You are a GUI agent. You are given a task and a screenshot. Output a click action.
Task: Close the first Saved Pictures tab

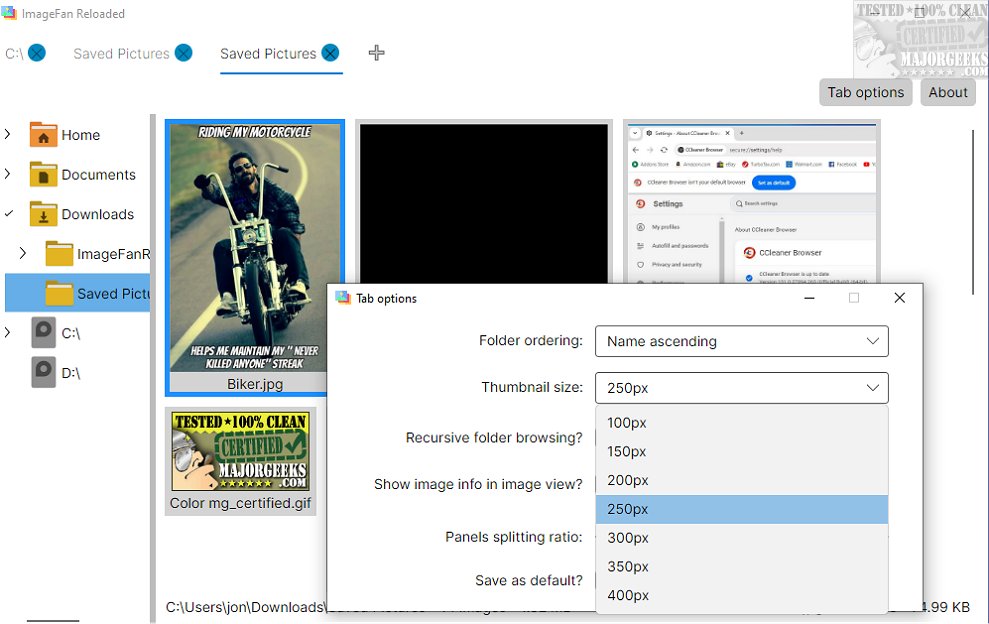click(184, 53)
